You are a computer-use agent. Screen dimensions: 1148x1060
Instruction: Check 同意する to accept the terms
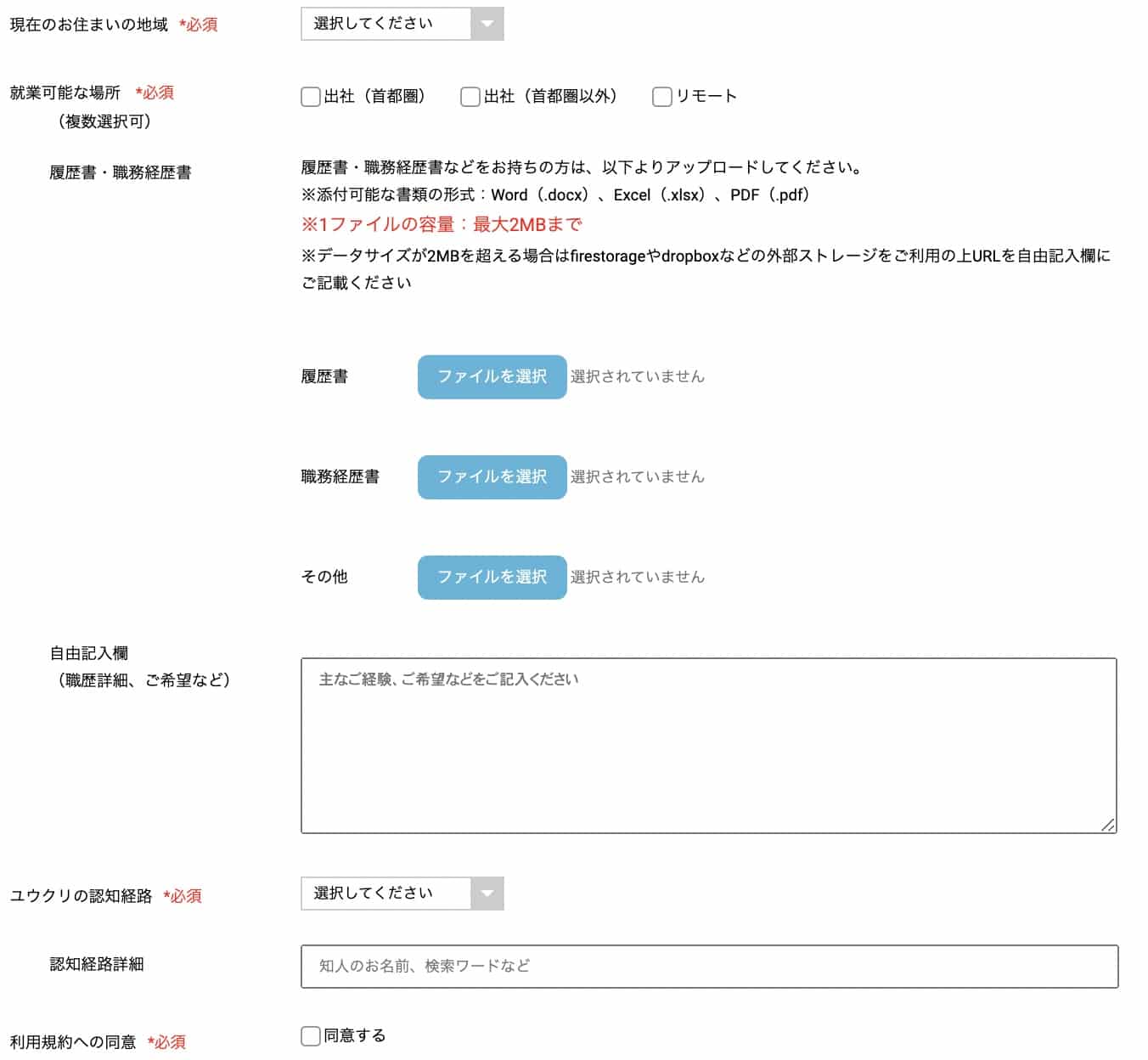(309, 1035)
